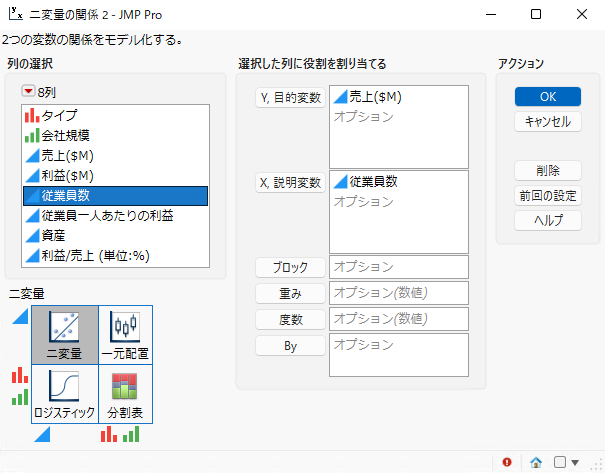This screenshot has height=473, width=605.
Task: Click the ブロック role button
Action: coord(291,267)
